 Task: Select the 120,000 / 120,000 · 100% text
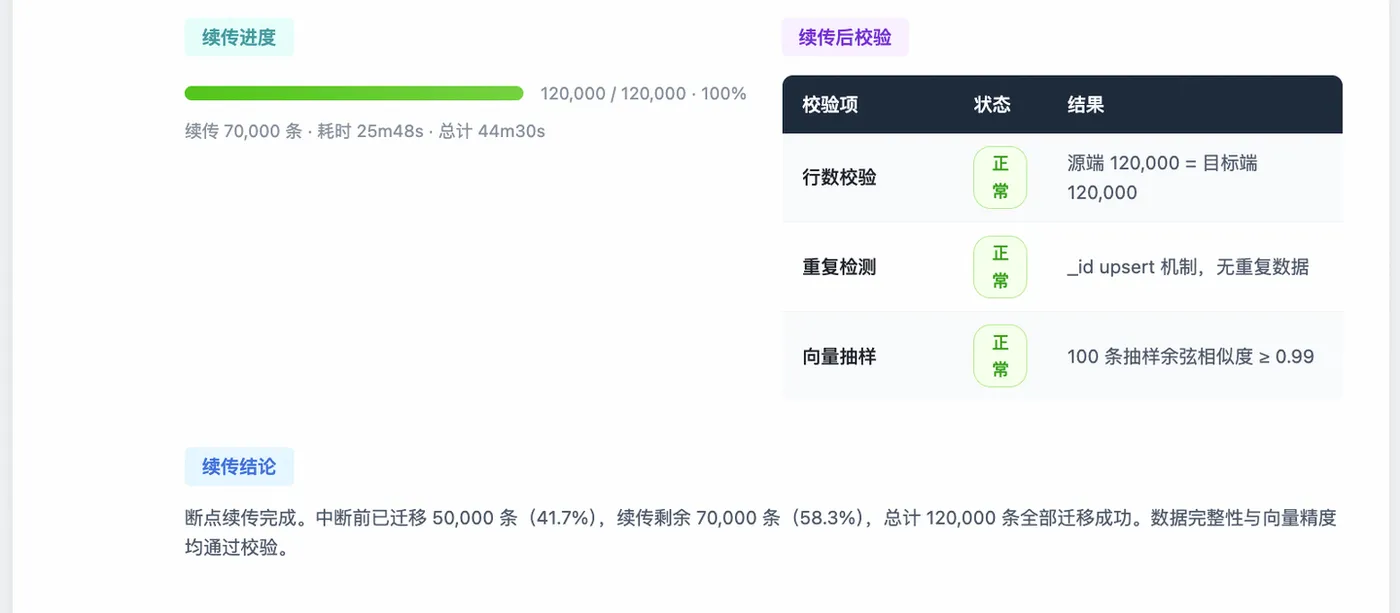pos(644,94)
